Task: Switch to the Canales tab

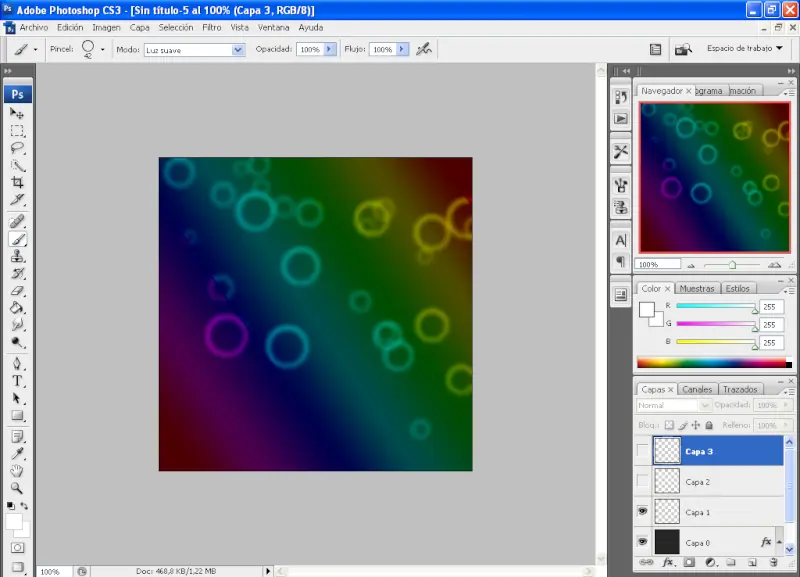Action: pos(697,389)
